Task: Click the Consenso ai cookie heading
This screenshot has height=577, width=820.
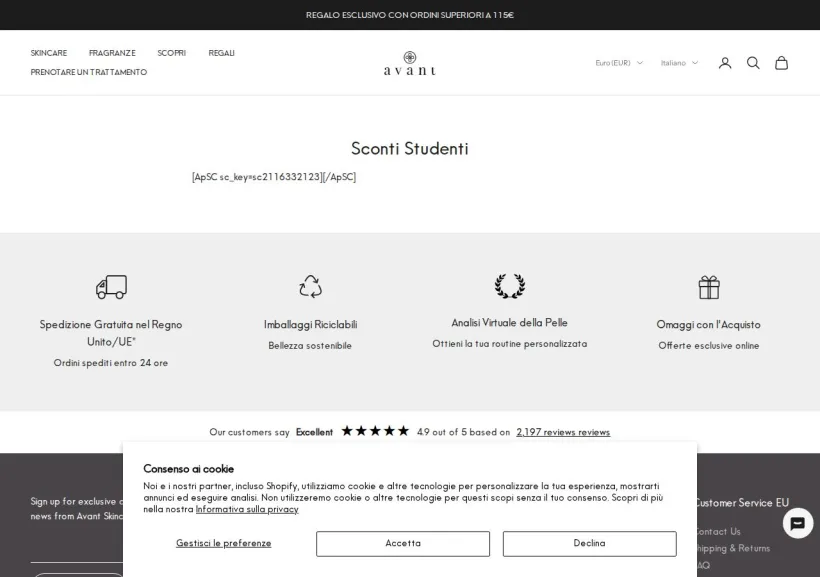Action: click(x=188, y=469)
